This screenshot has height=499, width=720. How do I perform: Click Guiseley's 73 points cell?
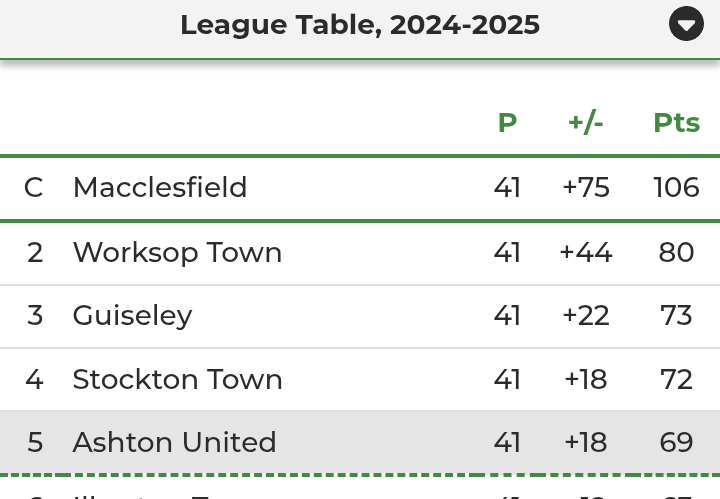676,316
